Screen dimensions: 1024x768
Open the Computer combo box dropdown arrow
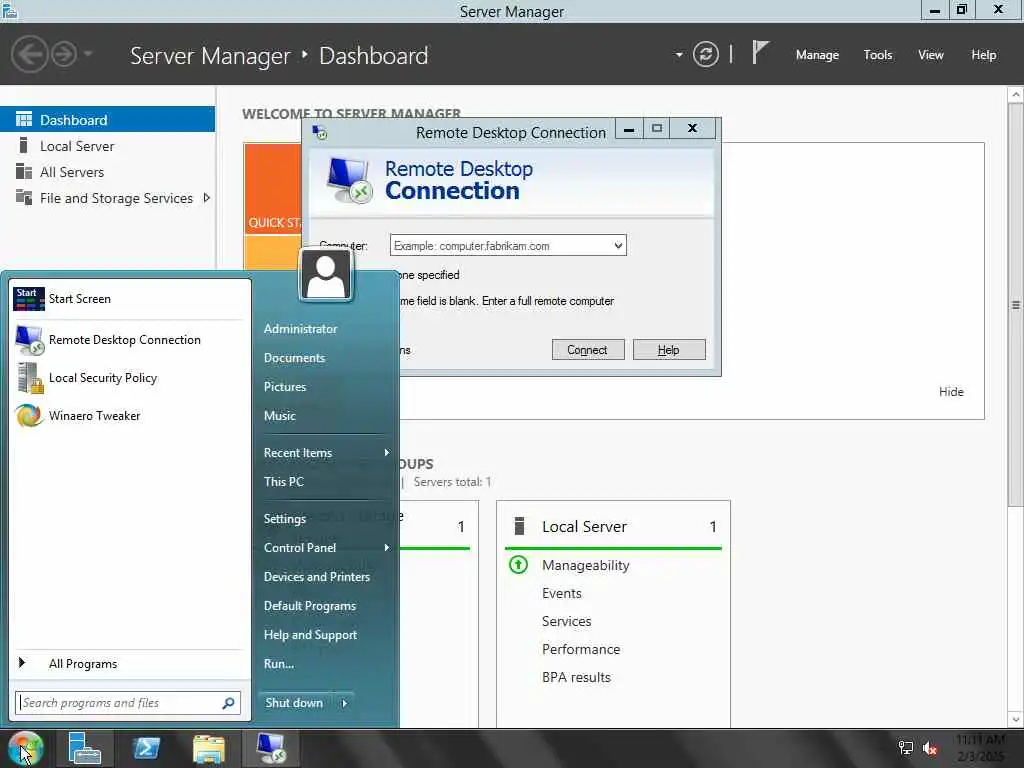click(618, 246)
